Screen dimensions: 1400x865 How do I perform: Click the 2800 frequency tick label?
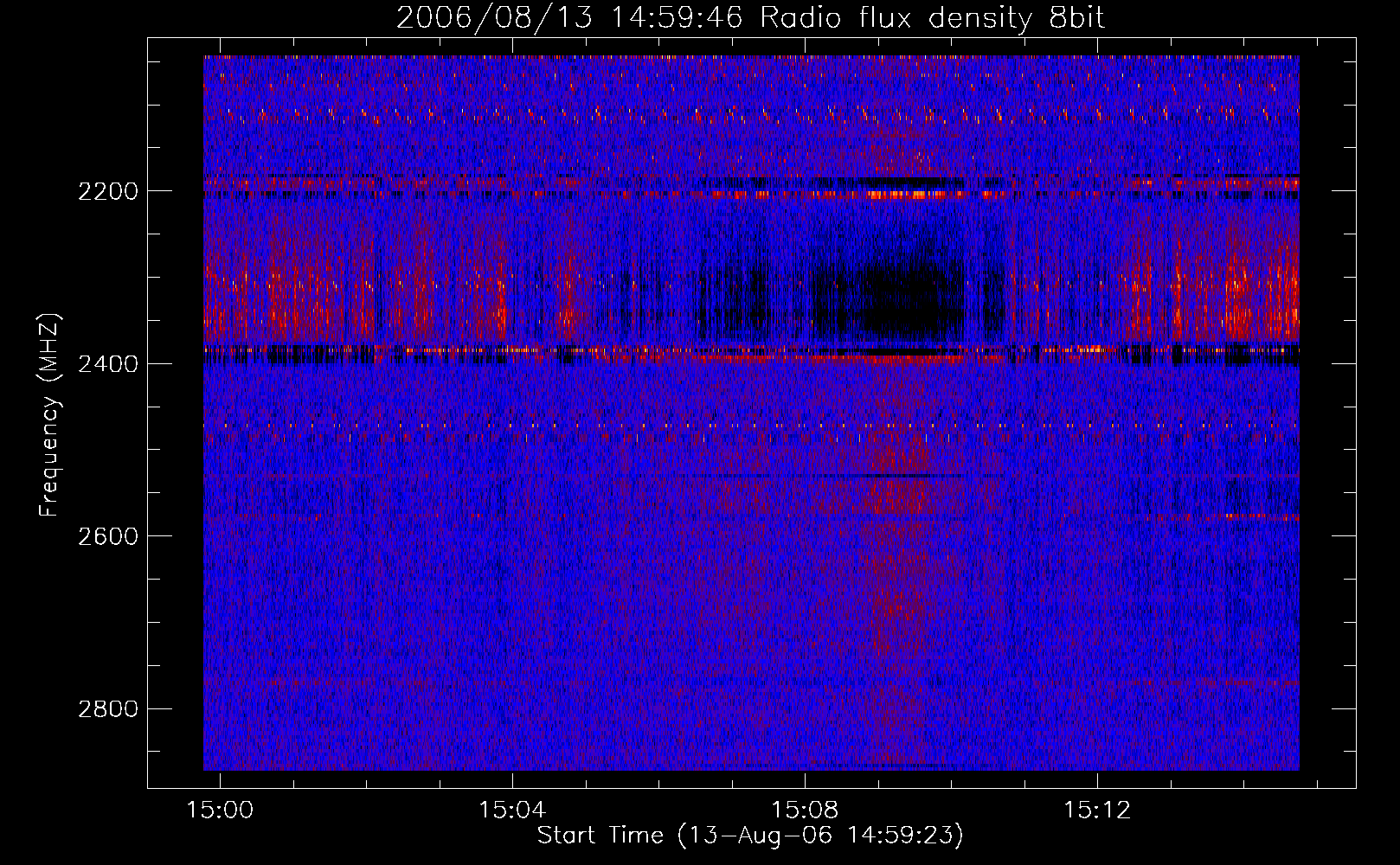point(108,709)
